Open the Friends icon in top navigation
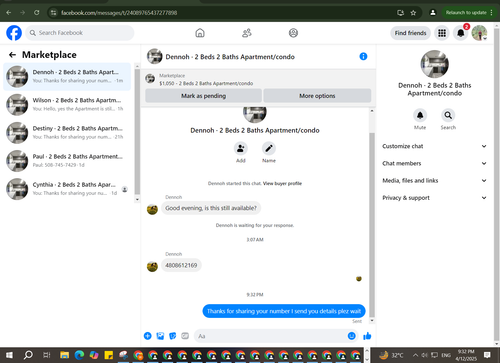The image size is (500, 363). click(247, 33)
